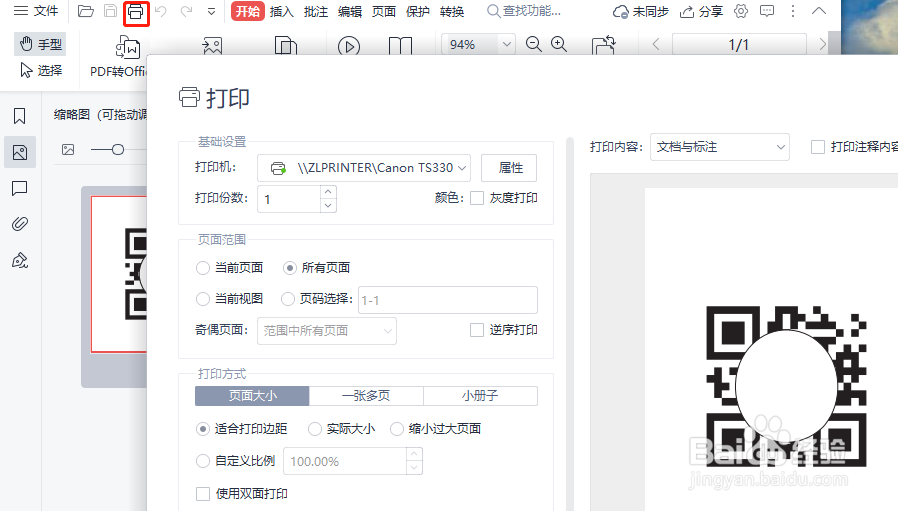Click the QR code page thumbnail
The width and height of the screenshot is (898, 511).
(x=119, y=274)
